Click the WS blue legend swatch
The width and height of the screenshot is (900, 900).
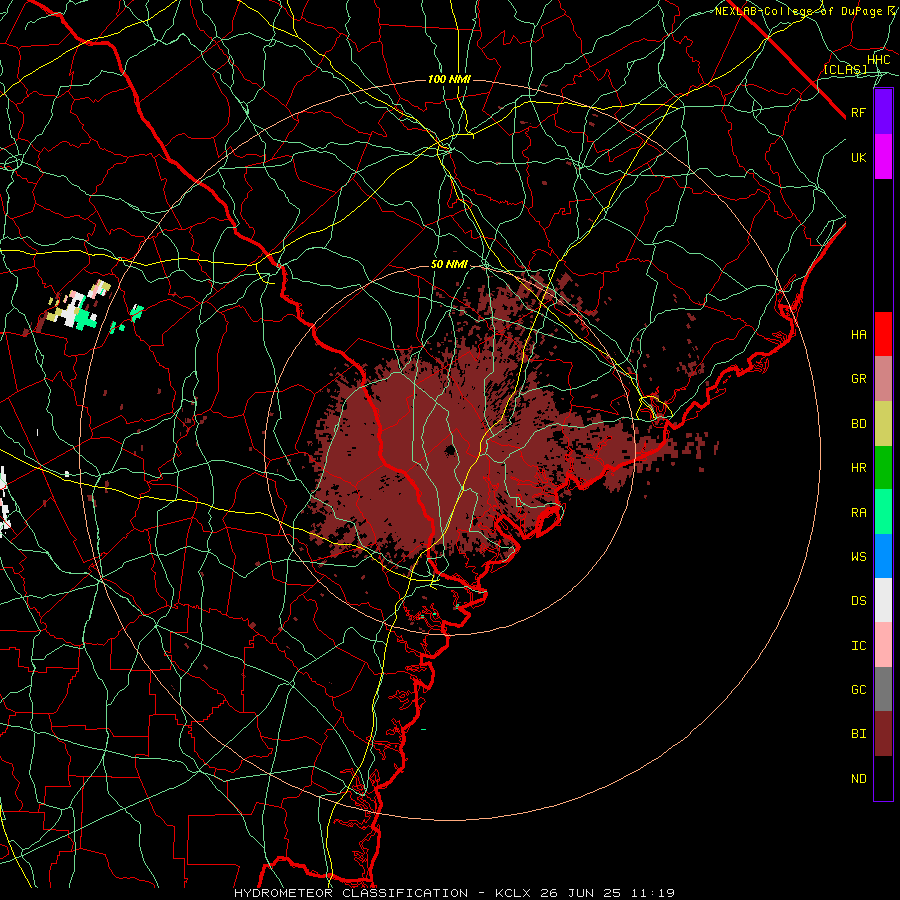point(883,556)
